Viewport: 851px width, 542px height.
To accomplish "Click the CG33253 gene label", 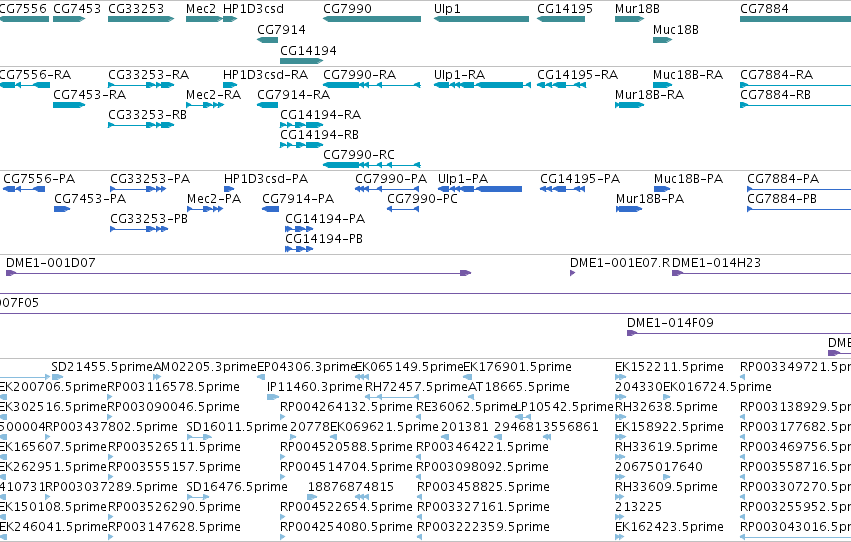I will pos(136,9).
